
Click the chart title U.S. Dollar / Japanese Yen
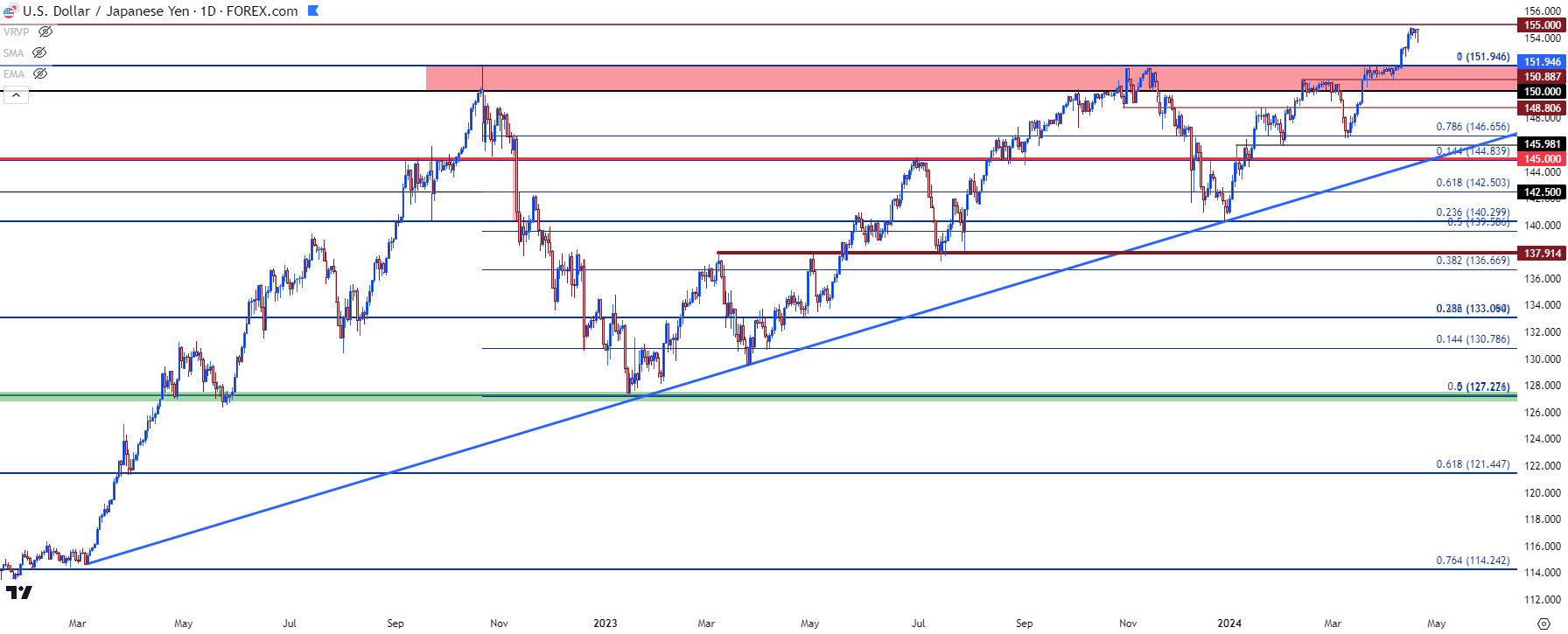click(x=105, y=11)
